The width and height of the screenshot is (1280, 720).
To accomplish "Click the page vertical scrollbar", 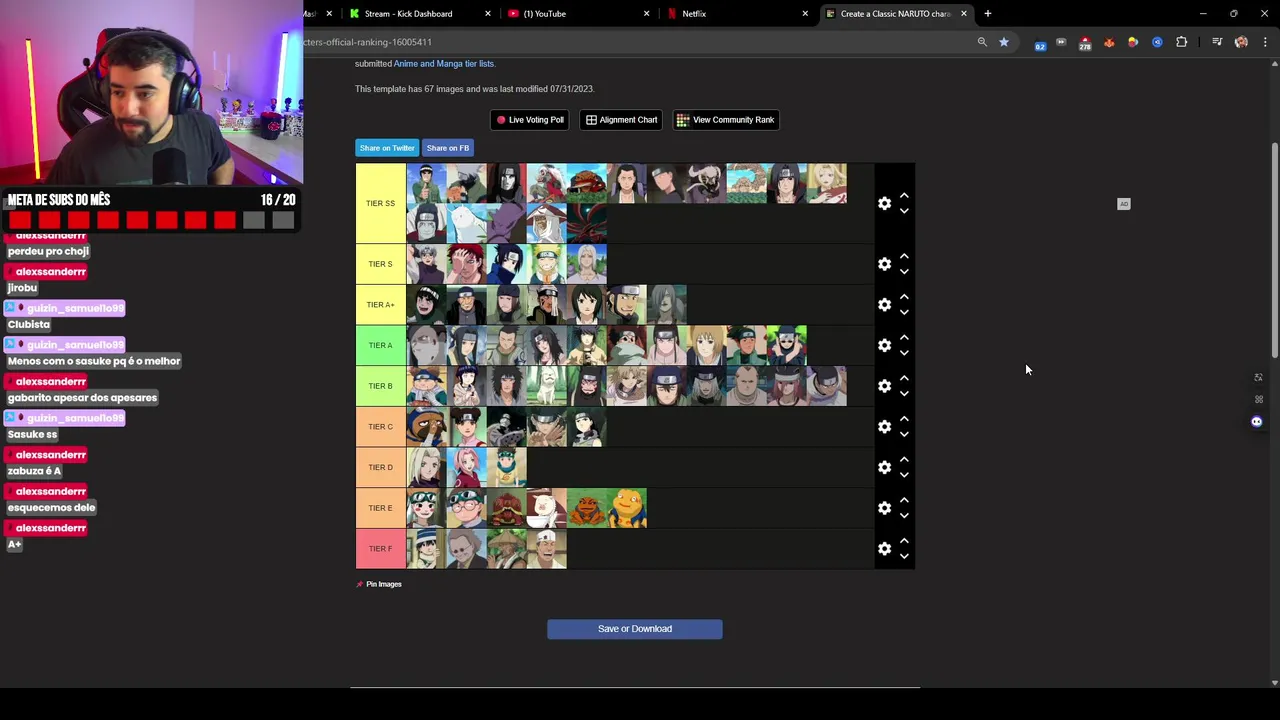I will click(1274, 250).
